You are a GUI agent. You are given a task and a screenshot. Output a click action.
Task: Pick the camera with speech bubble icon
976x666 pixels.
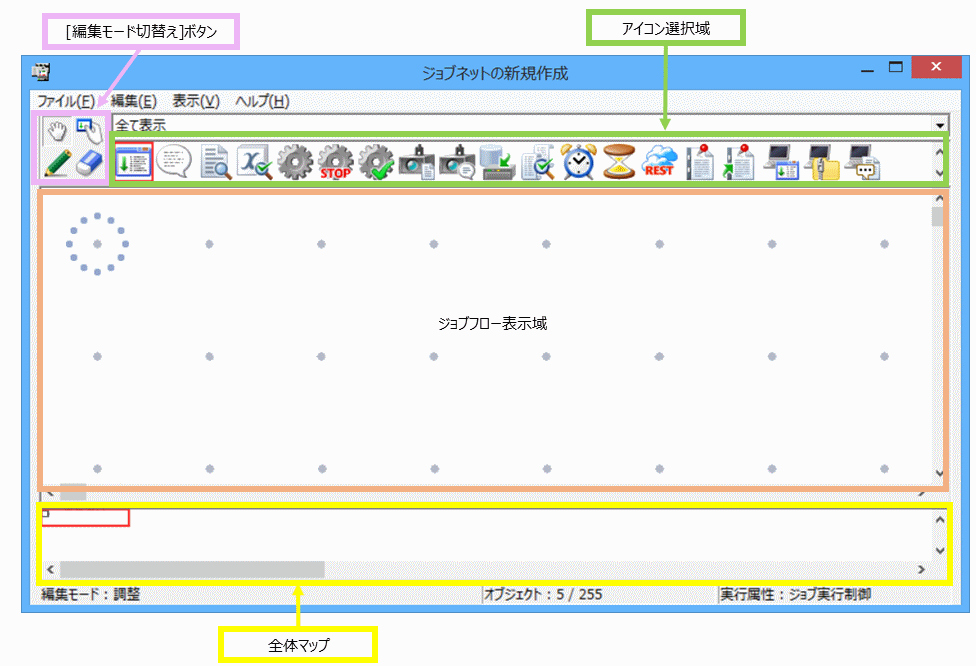click(457, 162)
